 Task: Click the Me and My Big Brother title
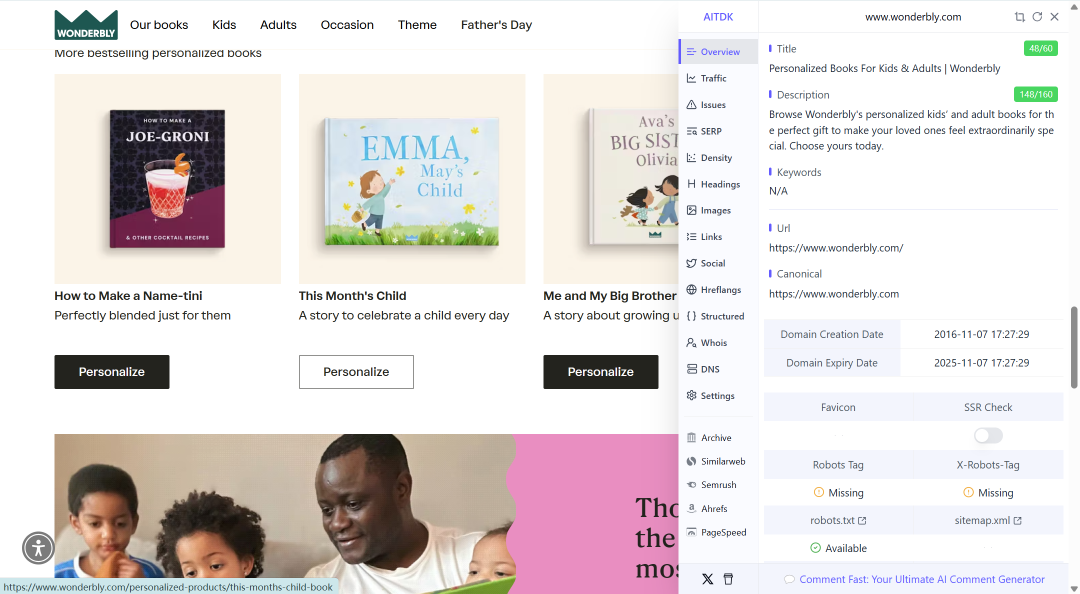[610, 296]
